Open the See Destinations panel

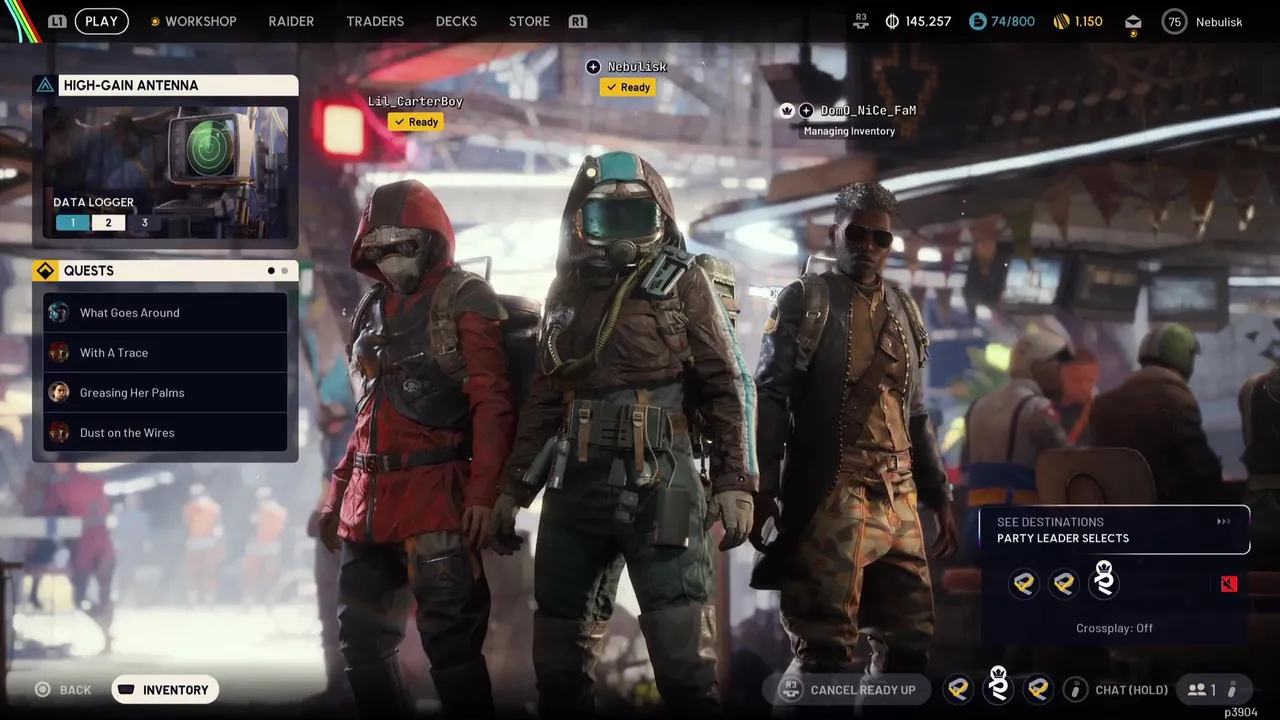[1115, 530]
